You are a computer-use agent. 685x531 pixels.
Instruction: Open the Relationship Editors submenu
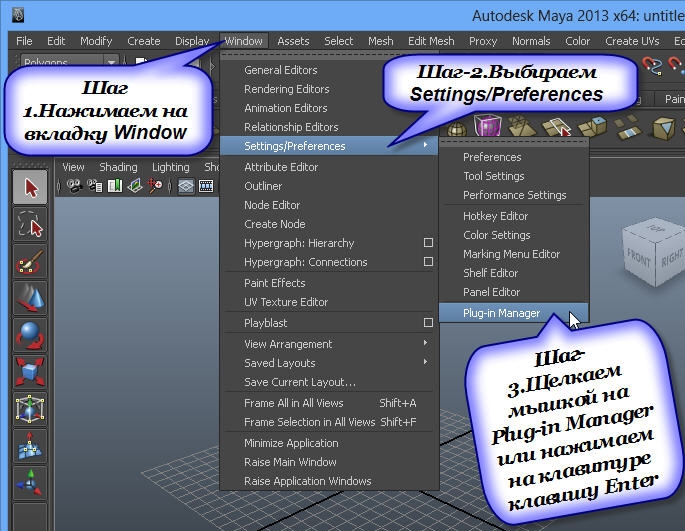click(x=291, y=127)
